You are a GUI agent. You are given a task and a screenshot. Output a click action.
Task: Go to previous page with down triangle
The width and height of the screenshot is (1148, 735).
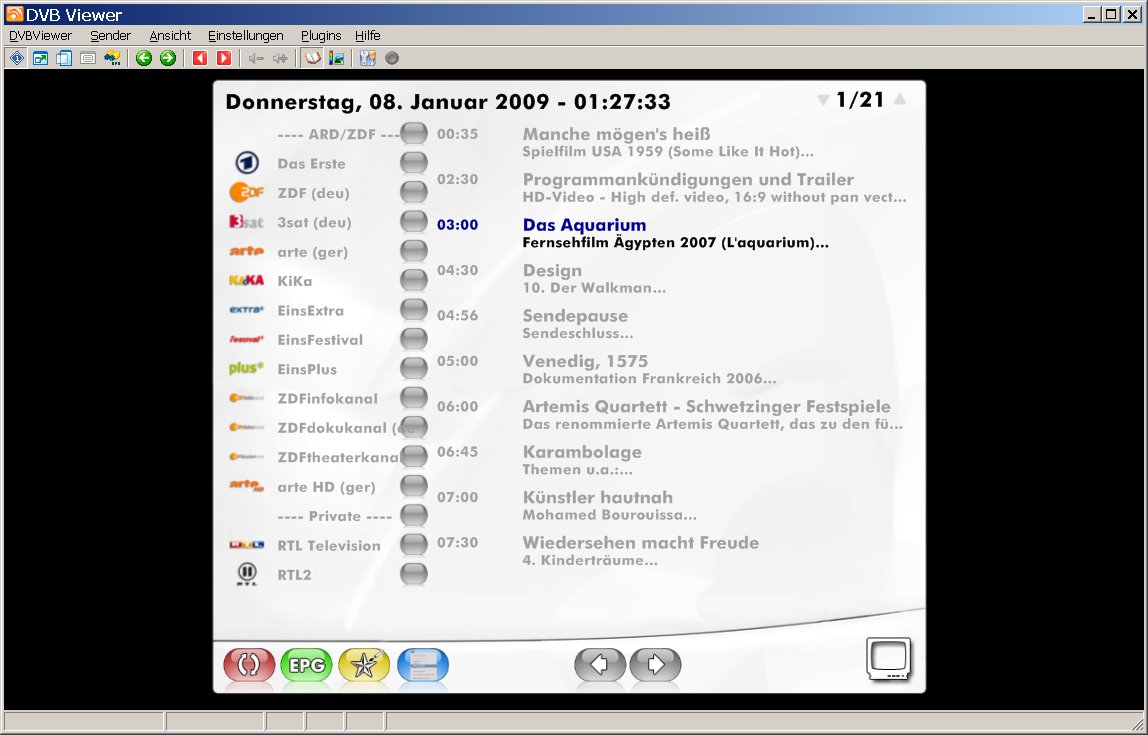click(x=823, y=100)
